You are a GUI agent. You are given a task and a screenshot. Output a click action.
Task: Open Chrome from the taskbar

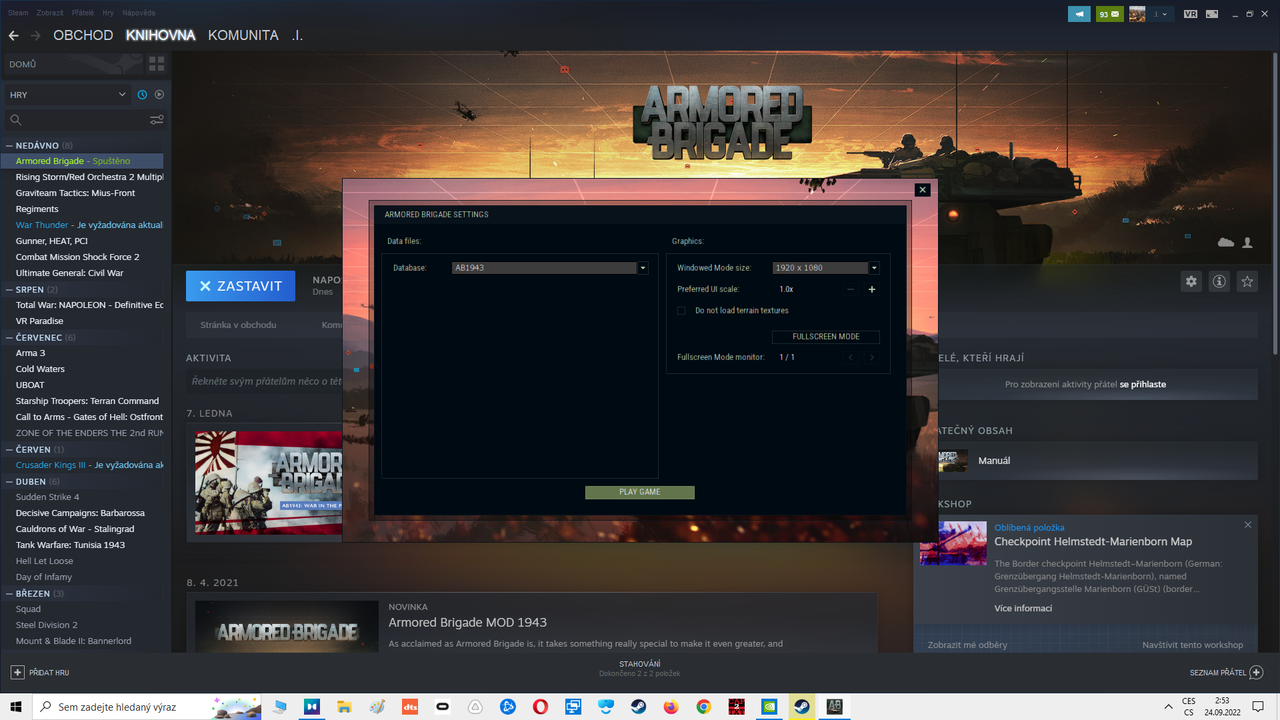703,706
